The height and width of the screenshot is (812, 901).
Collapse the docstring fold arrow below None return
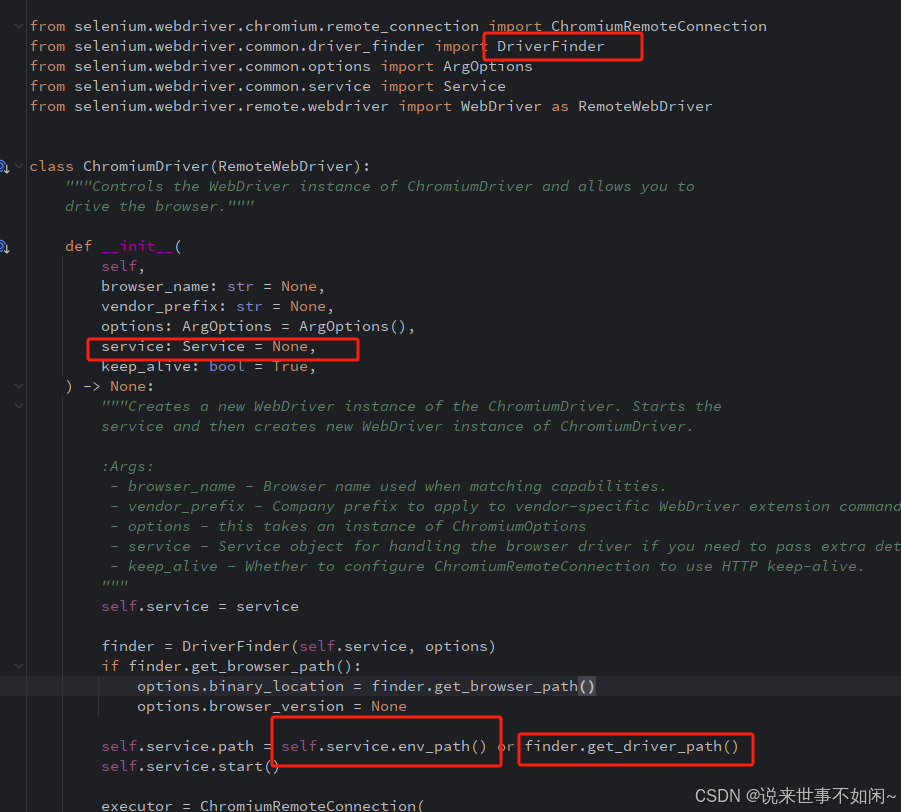click(x=20, y=406)
